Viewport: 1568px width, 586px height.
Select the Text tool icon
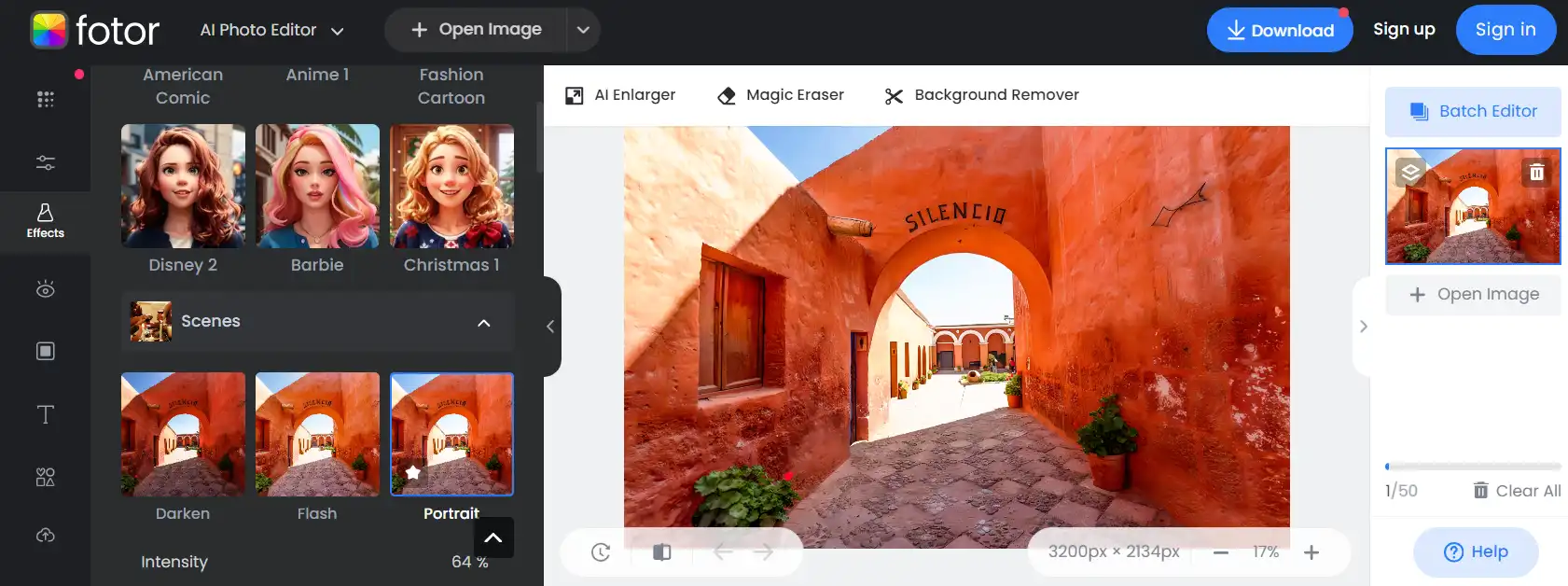coord(45,414)
